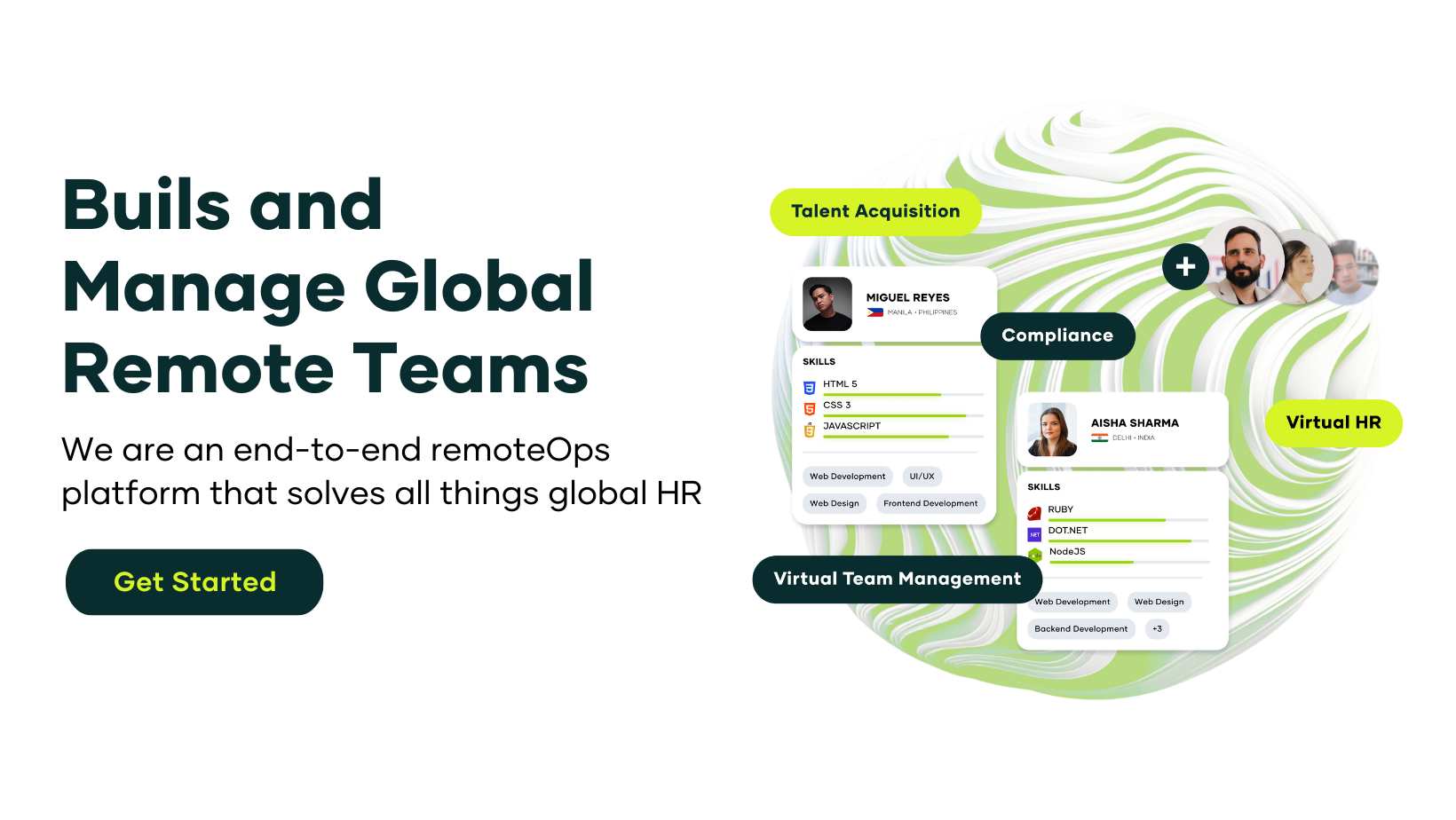1456x820 pixels.
Task: Select the JavaScript skill icon
Action: 809,428
